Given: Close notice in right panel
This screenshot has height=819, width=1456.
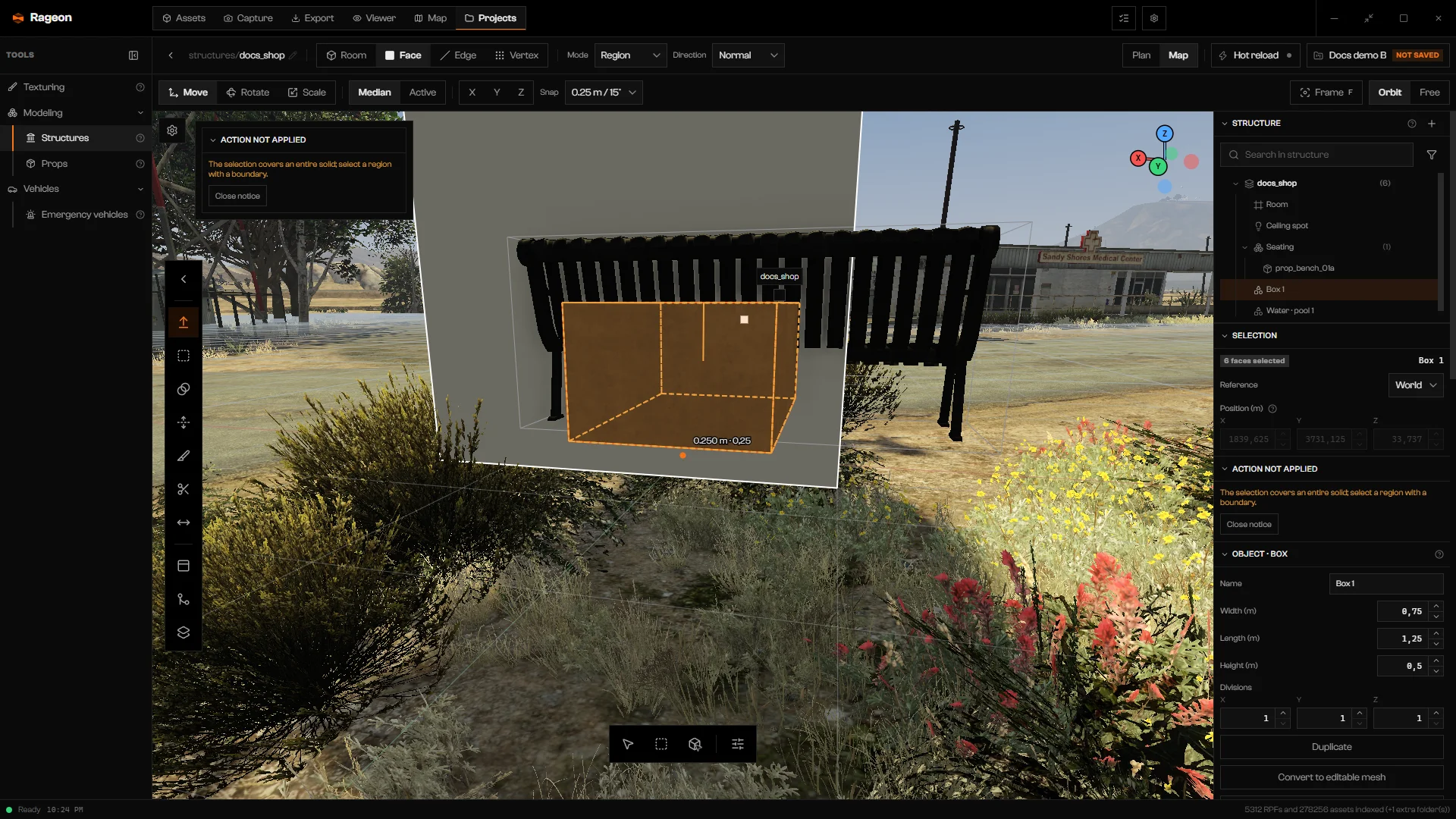Looking at the screenshot, I should 1249,525.
